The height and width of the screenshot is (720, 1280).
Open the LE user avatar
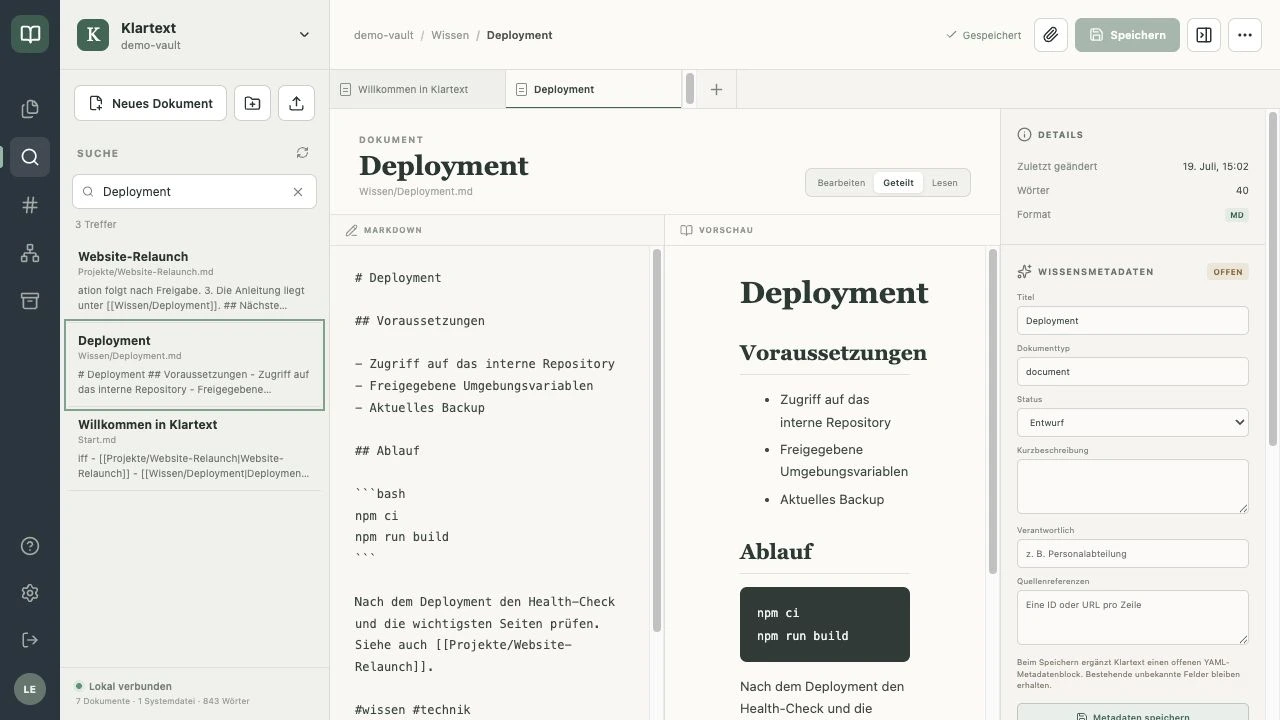click(30, 689)
